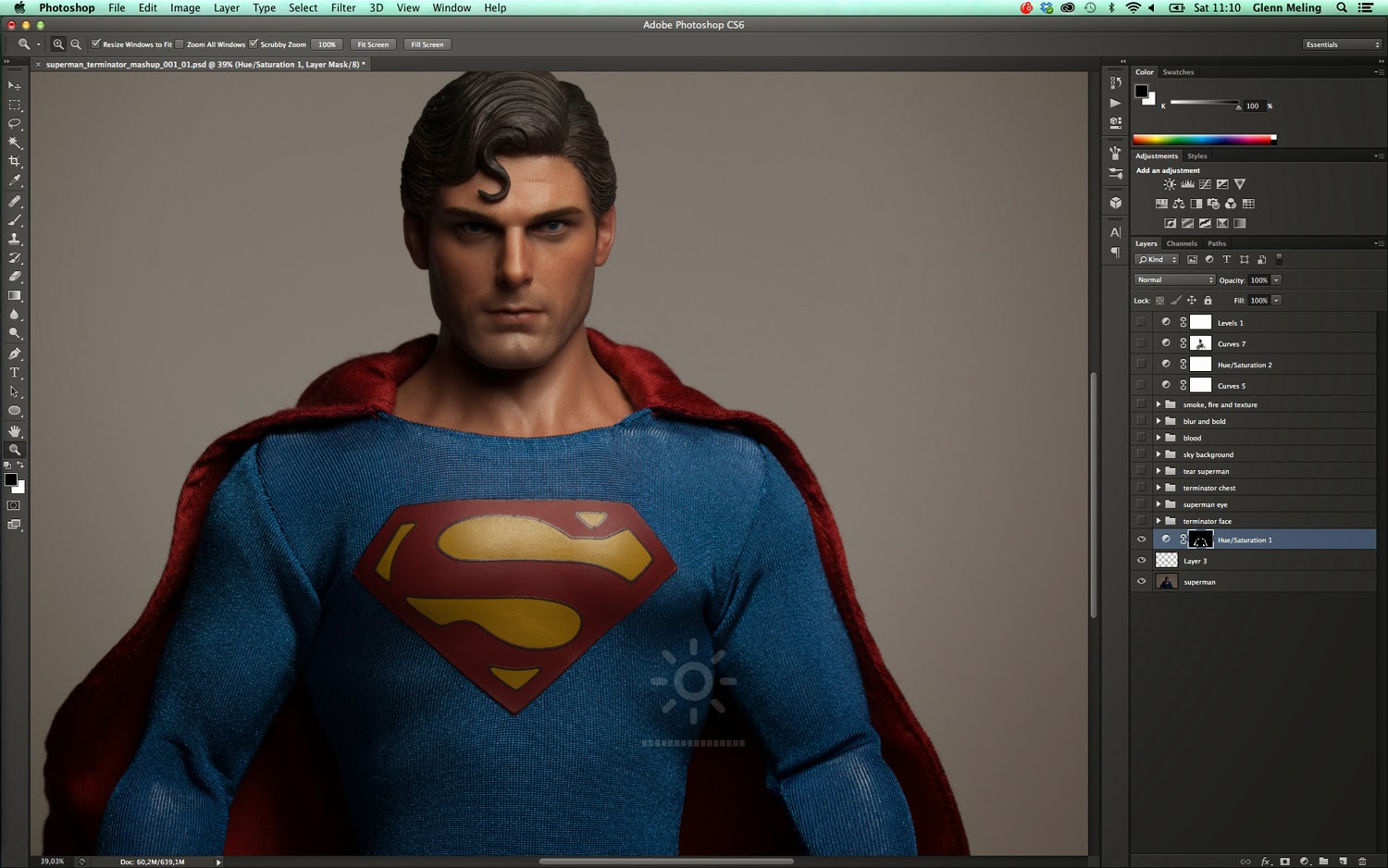Show the Levels 1 layer
The width and height of the screenshot is (1388, 868).
(1141, 322)
